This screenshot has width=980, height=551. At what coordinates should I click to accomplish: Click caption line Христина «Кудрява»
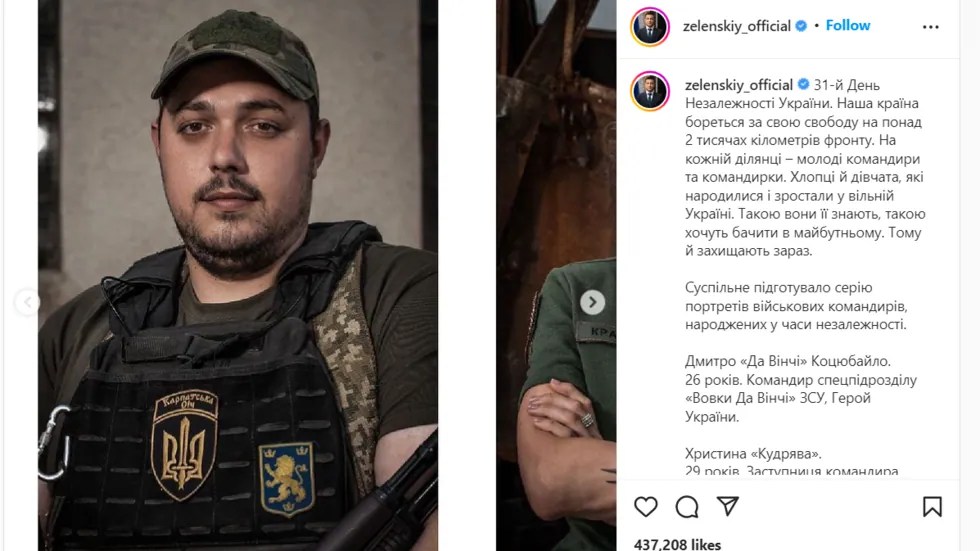coord(753,454)
